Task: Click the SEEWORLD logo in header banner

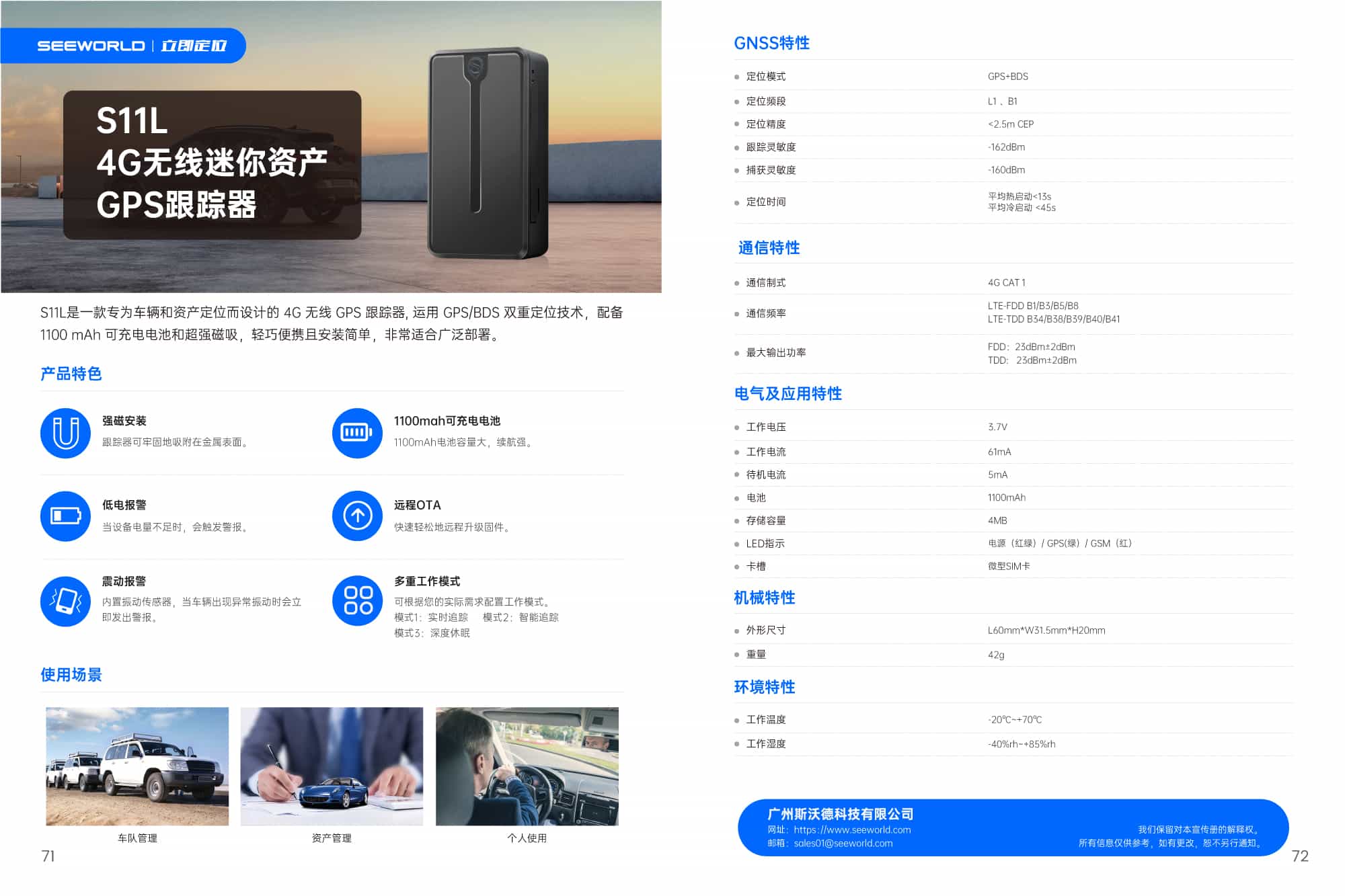Action: 91,46
